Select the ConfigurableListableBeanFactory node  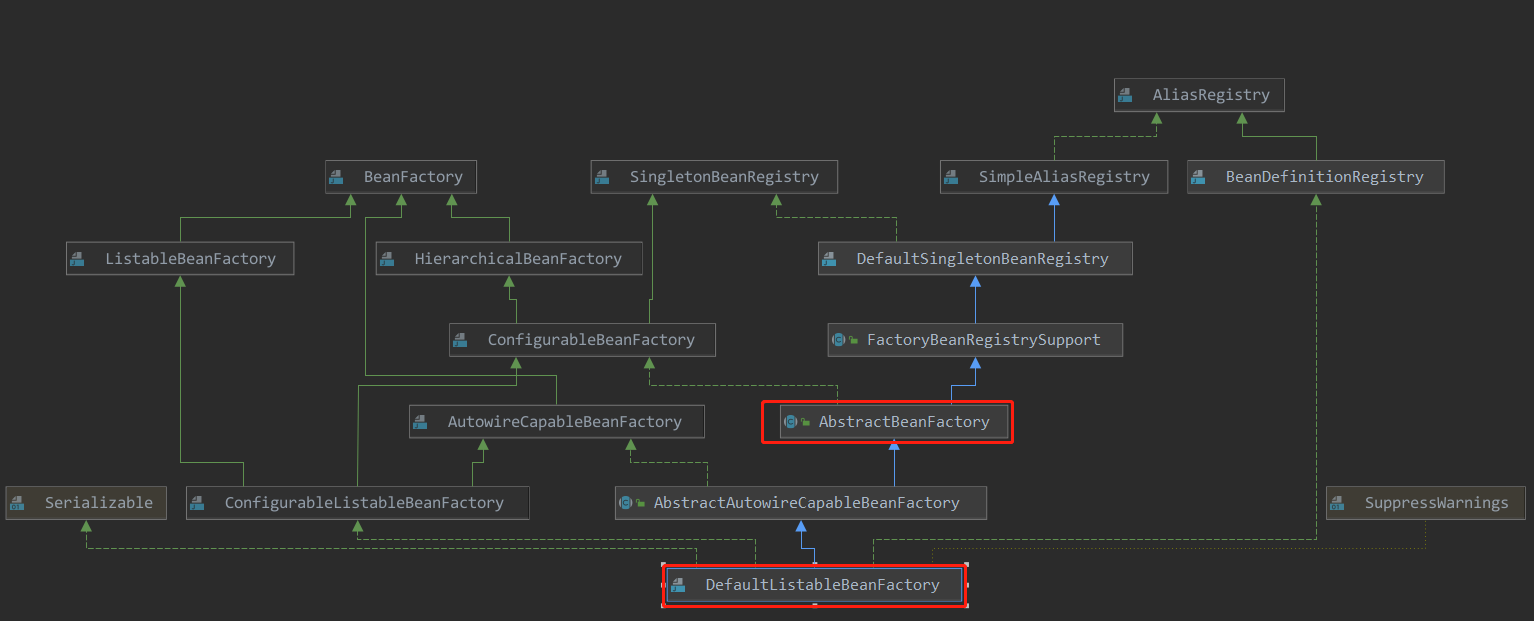[357, 503]
